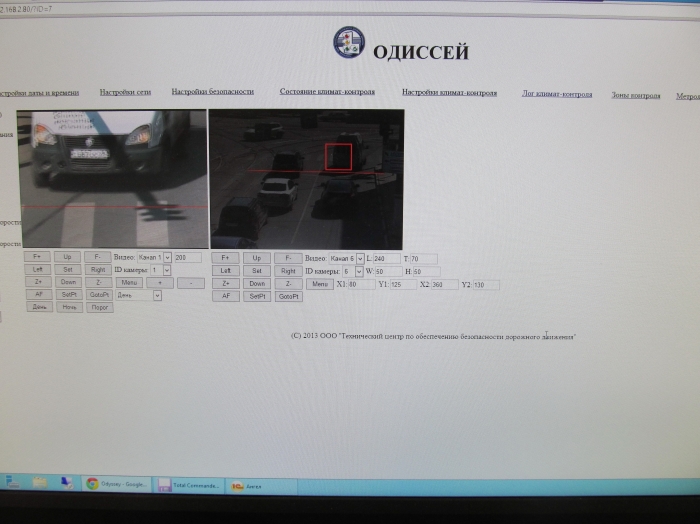Focus the W field with 50
Screen dimensions: 700x524
(388, 271)
